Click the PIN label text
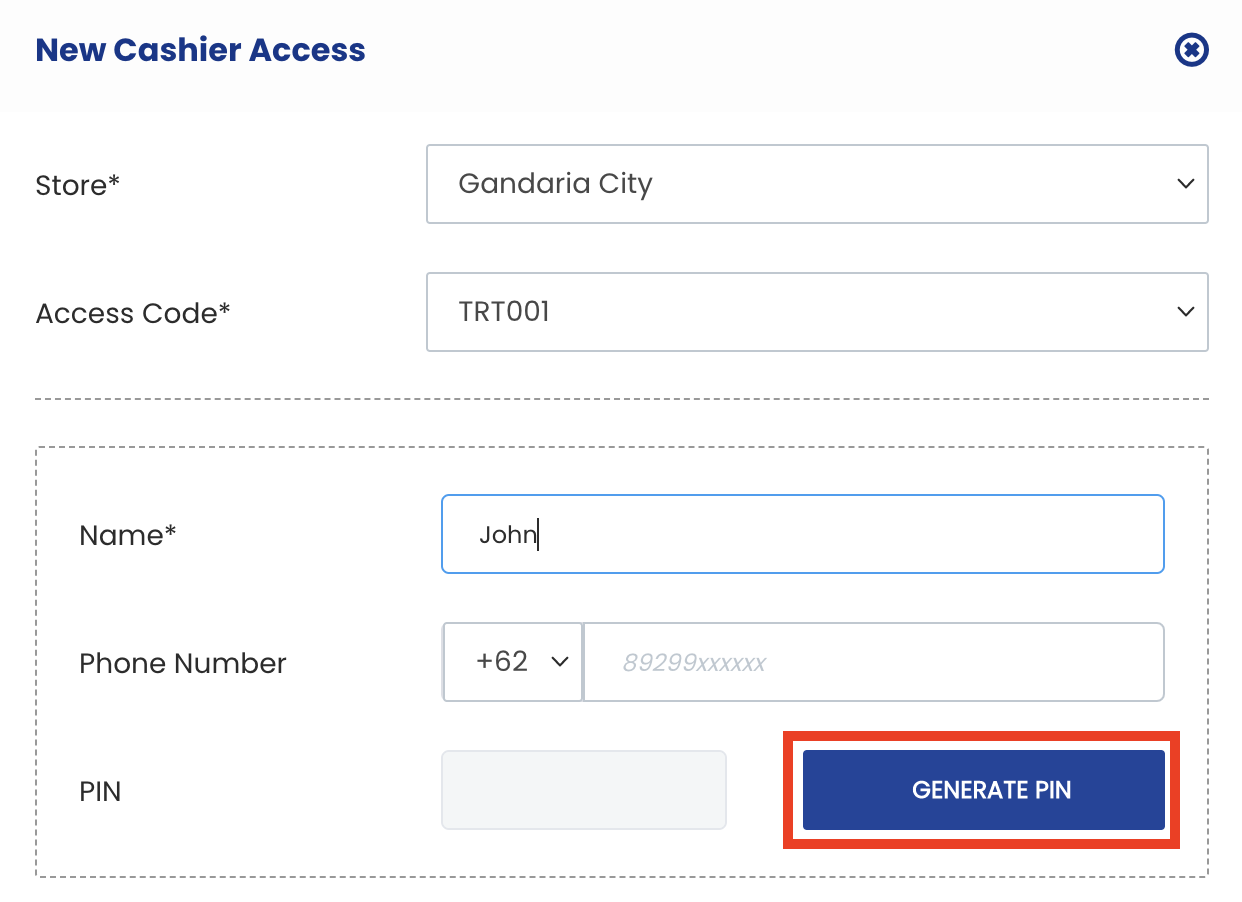The height and width of the screenshot is (902, 1242). (x=100, y=792)
